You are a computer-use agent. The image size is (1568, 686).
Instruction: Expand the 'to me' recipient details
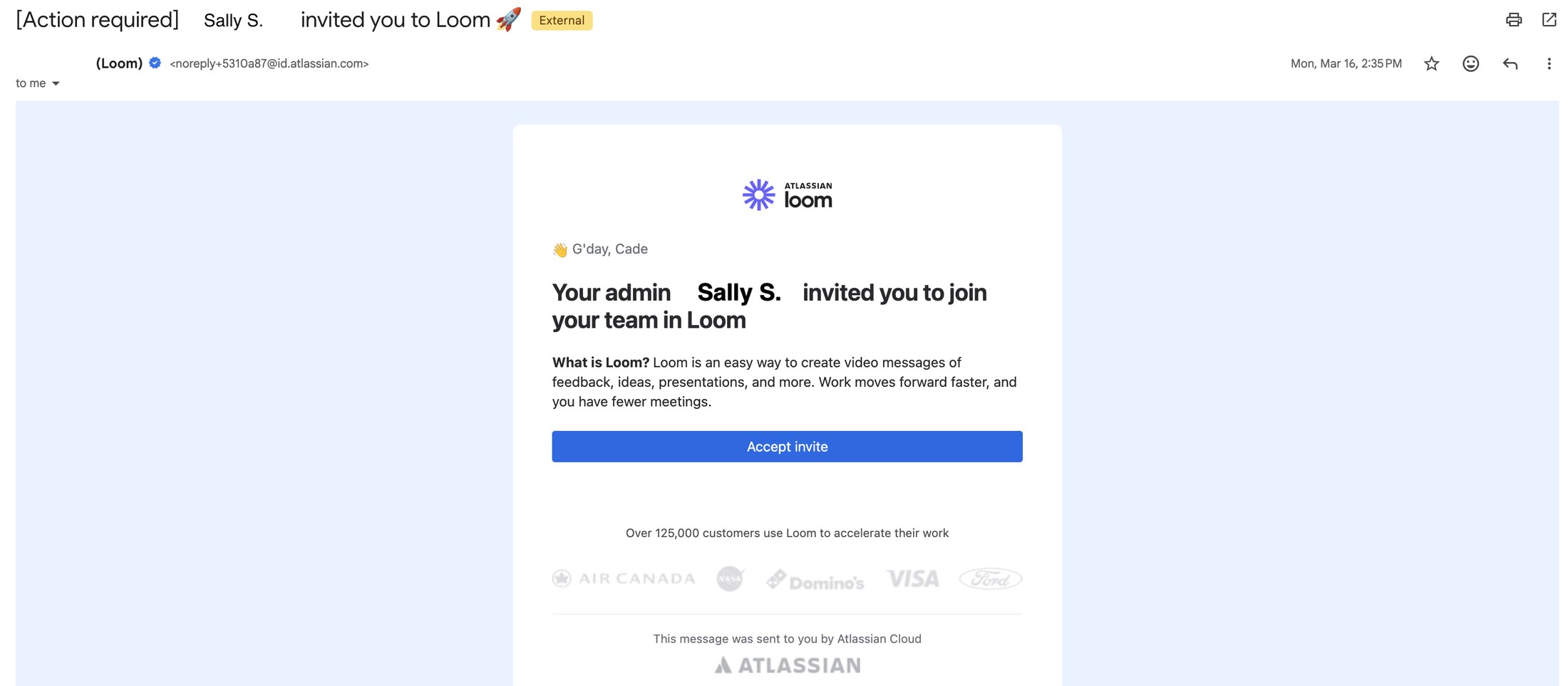38,83
